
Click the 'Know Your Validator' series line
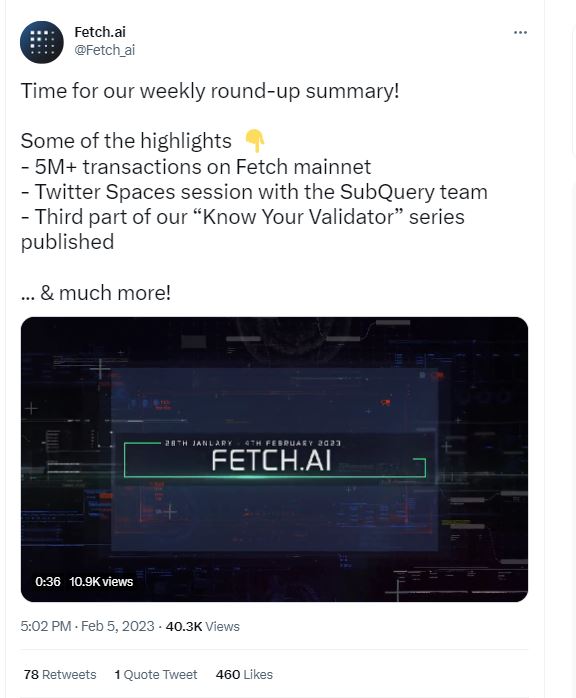[243, 229]
